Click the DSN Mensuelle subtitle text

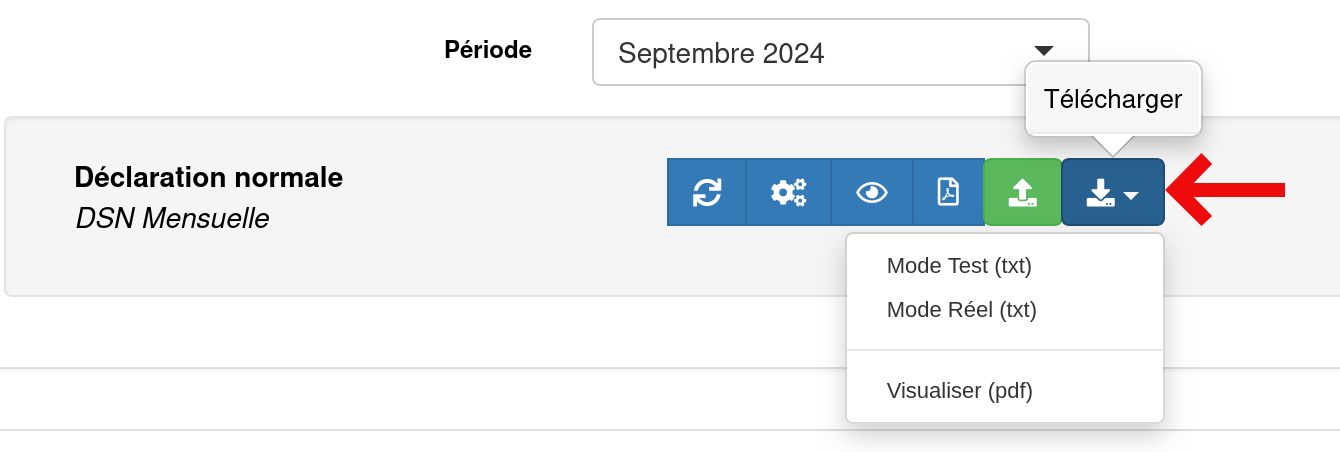pyautogui.click(x=172, y=218)
